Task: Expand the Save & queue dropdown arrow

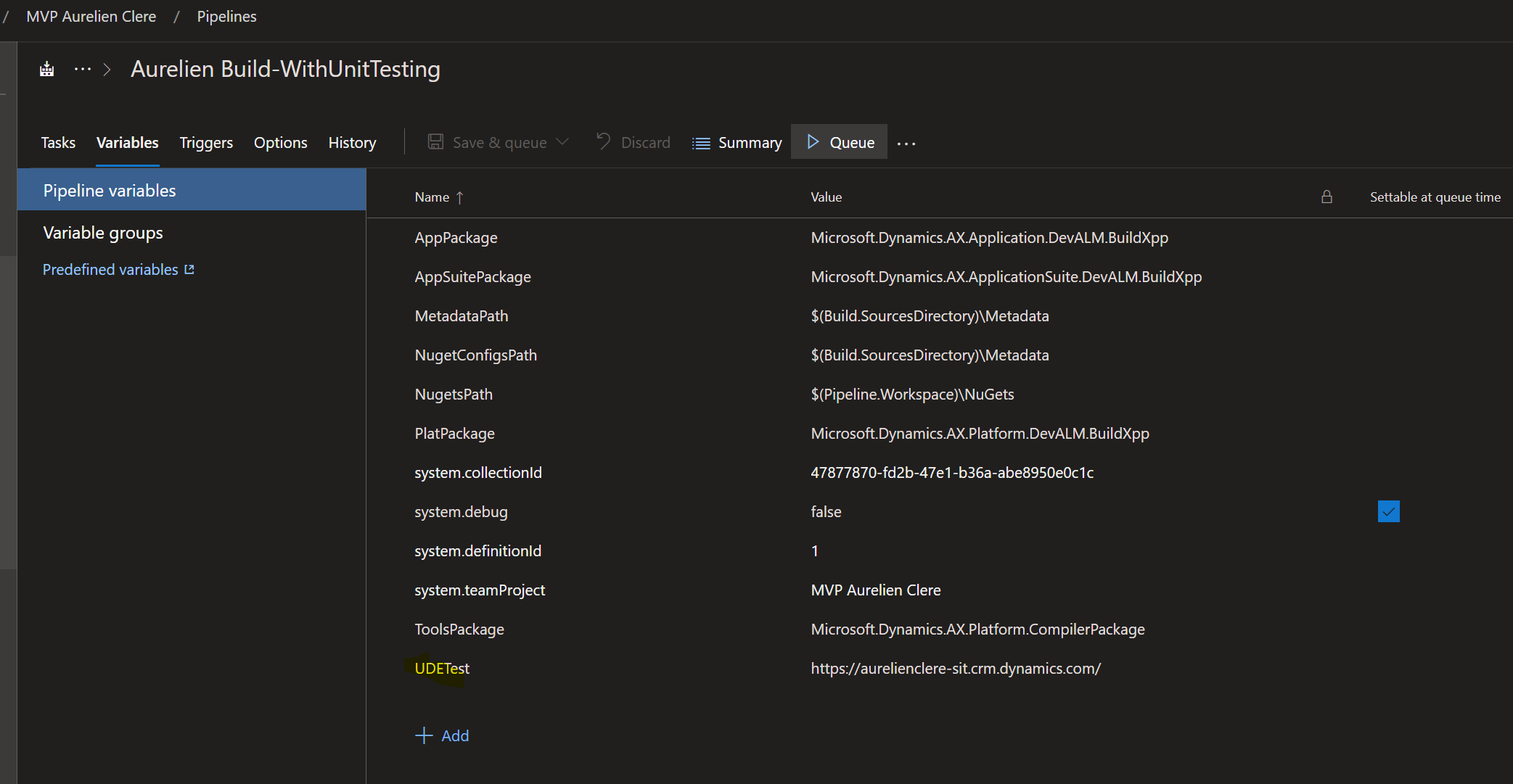Action: 562,142
